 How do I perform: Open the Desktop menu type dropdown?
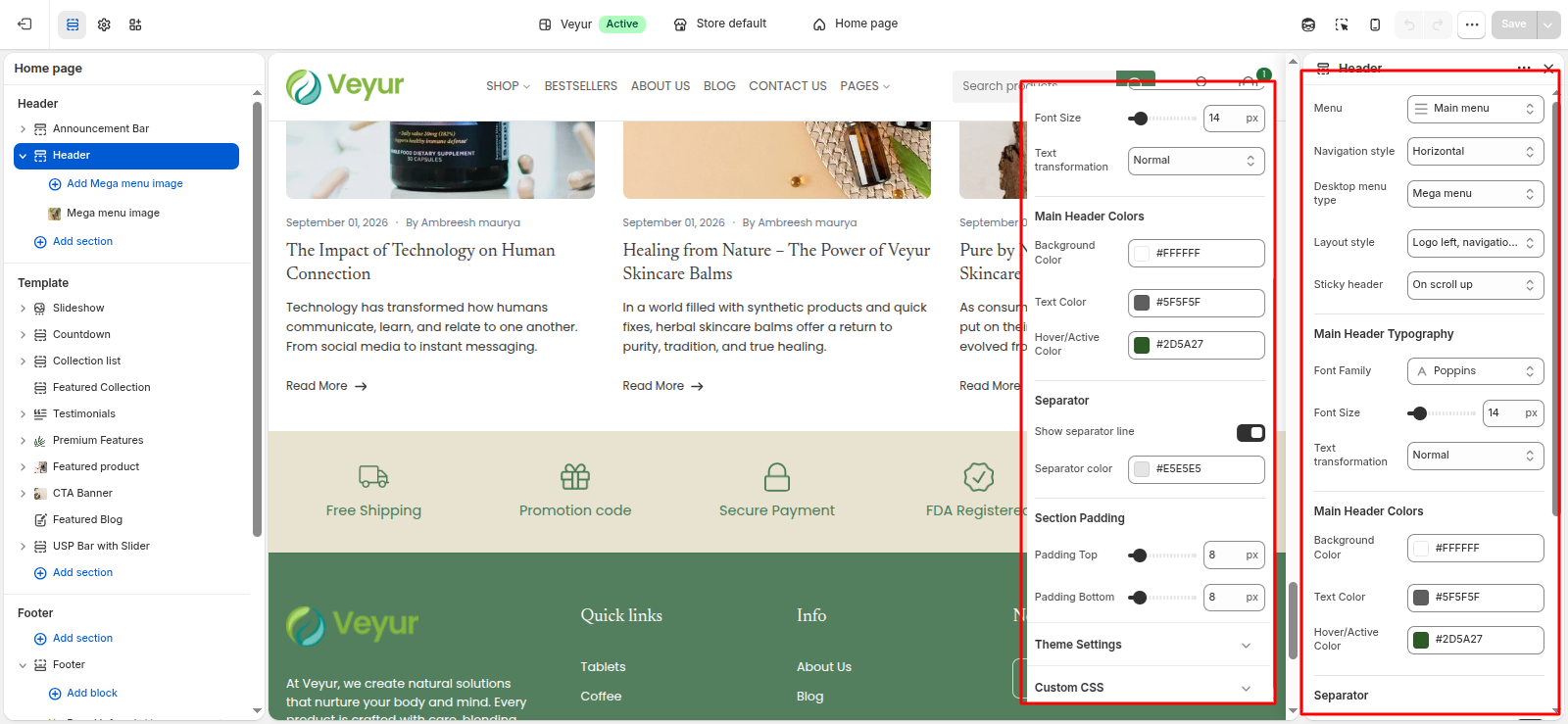pos(1475,194)
